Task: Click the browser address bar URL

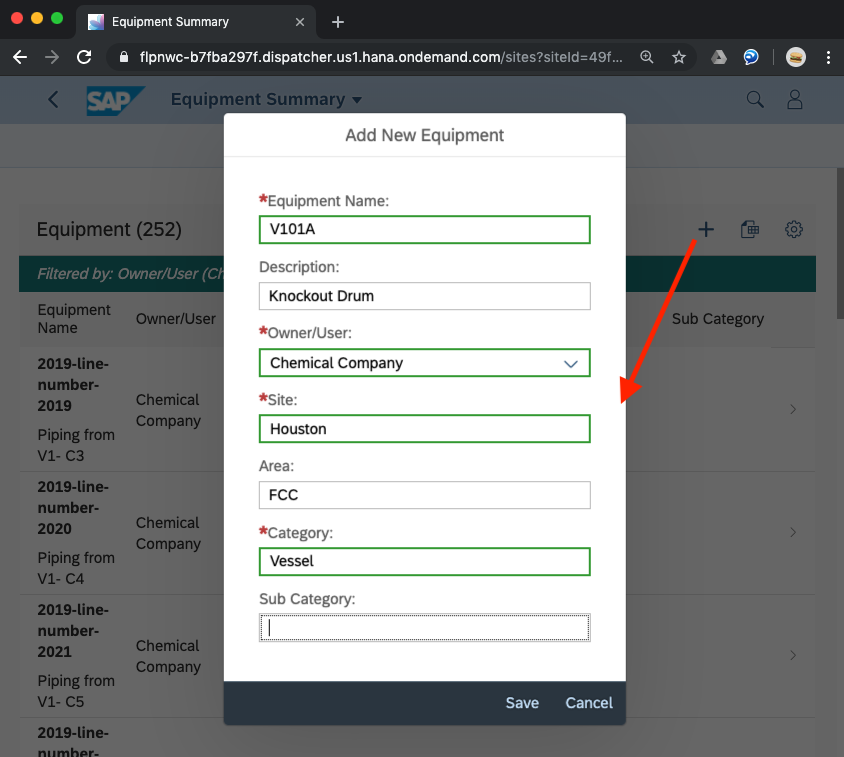Action: click(381, 57)
